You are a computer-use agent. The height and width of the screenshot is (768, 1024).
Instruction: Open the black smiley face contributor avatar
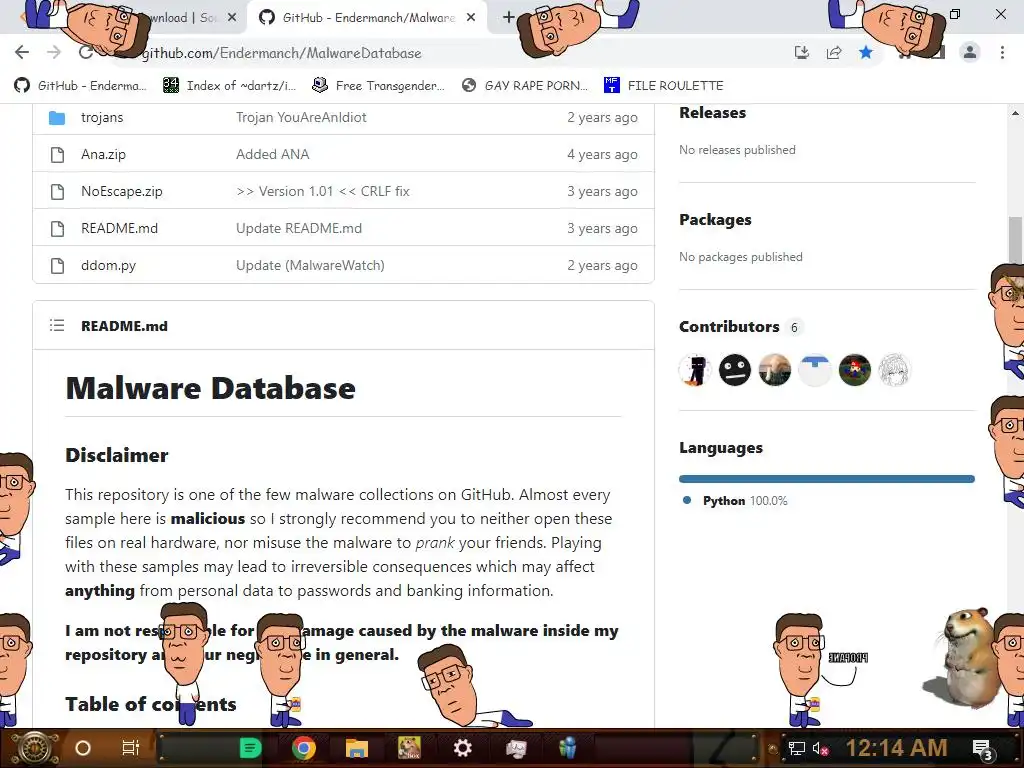(x=735, y=370)
